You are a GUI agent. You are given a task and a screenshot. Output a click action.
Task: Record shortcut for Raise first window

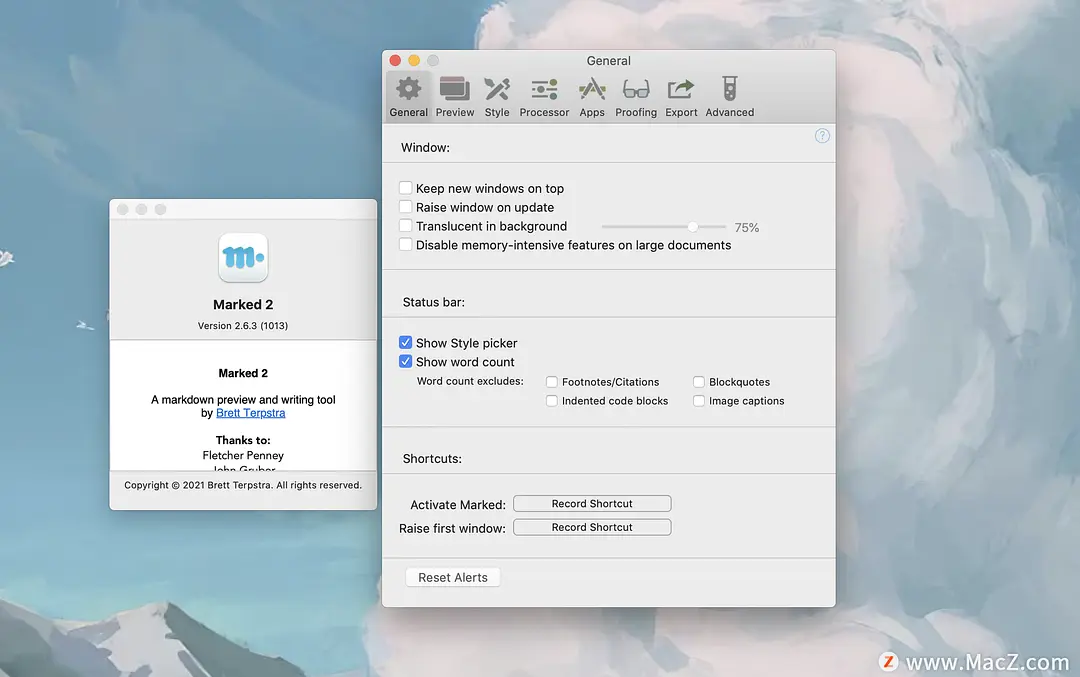coord(592,527)
